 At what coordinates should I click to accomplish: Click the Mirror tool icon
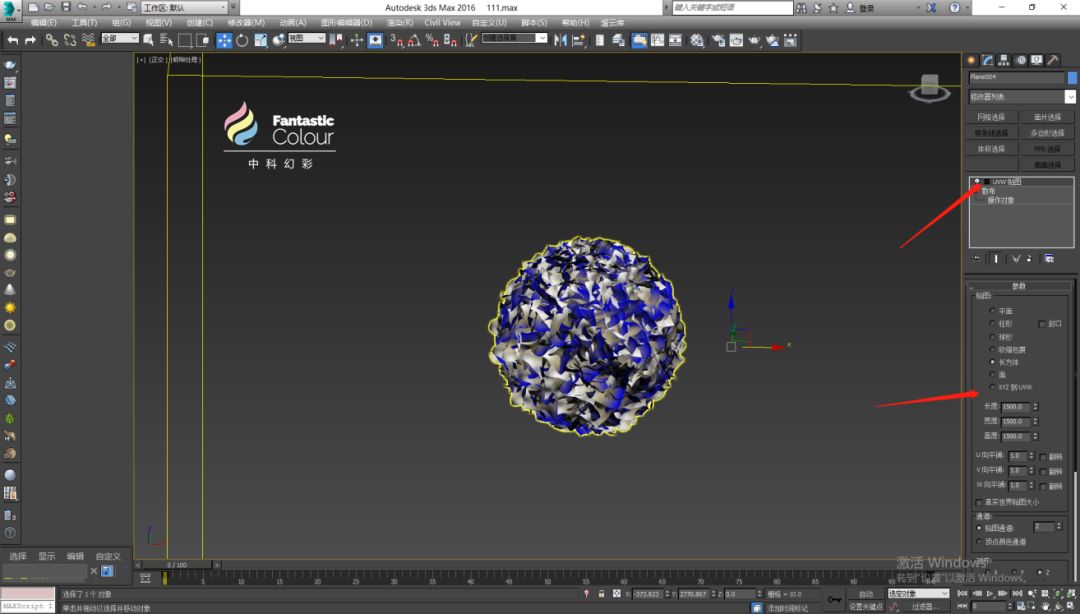[559, 40]
